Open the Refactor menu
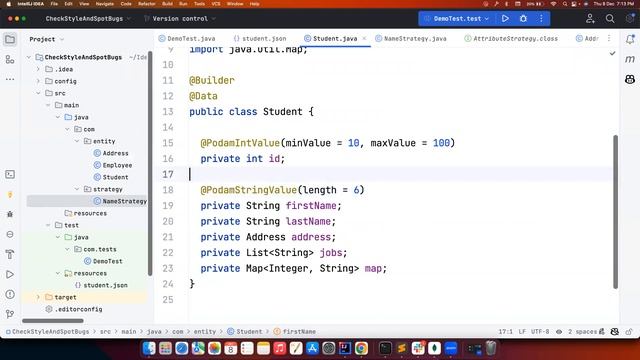 pos(147,4)
